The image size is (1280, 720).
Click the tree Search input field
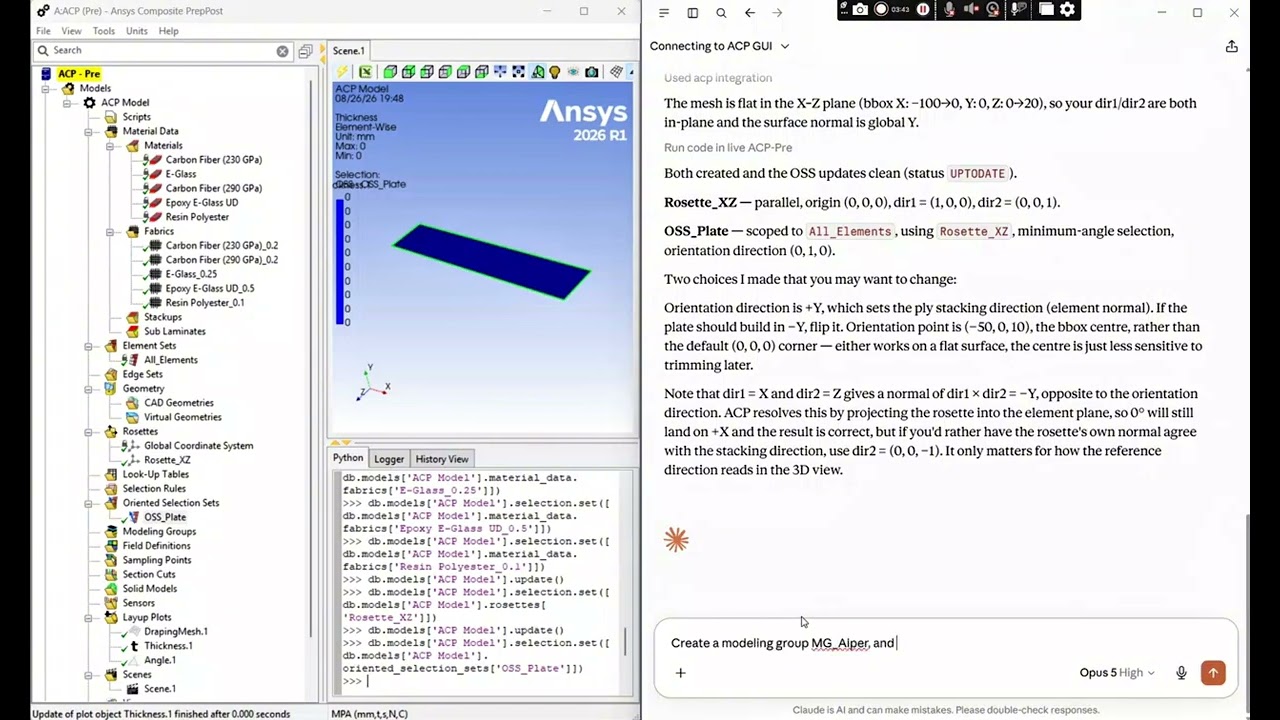tap(165, 50)
